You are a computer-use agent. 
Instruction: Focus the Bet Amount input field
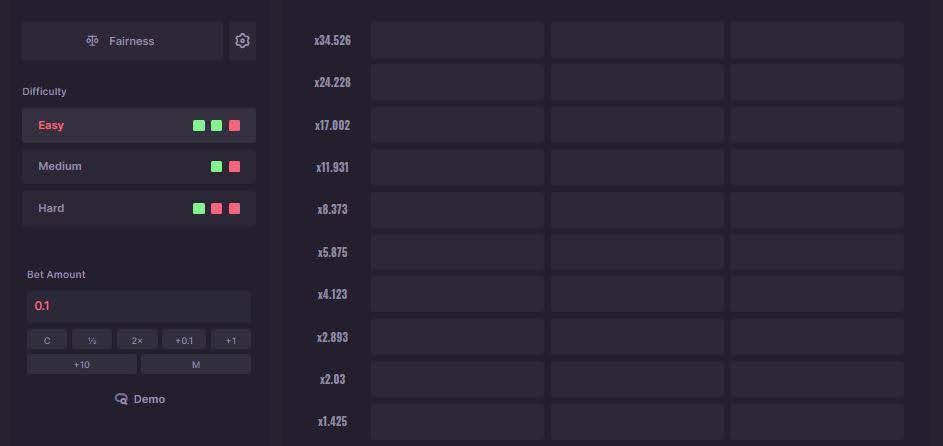[x=138, y=306]
